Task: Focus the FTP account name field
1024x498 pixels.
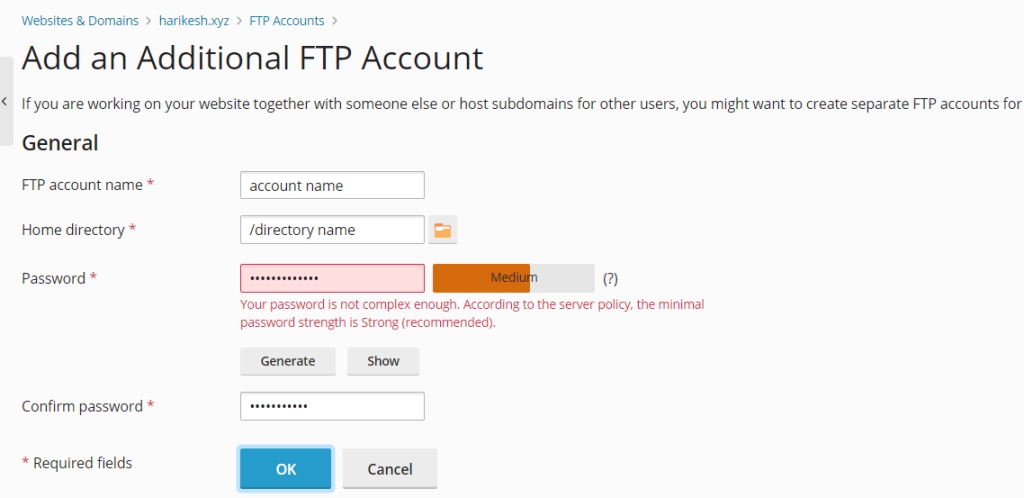Action: (332, 186)
